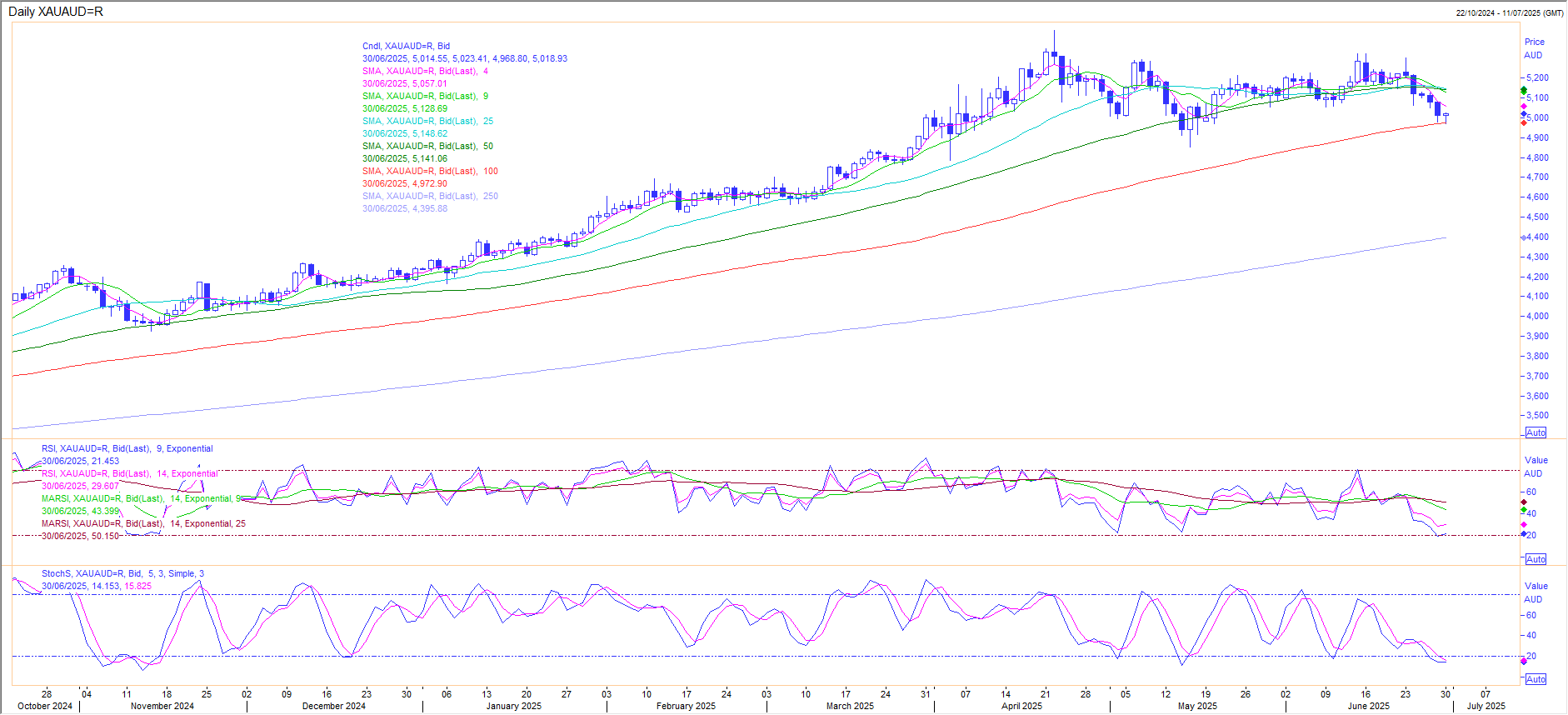Click the blue RSI marker near value 20
Viewport: 1568px width, 715px height.
coord(1524,533)
